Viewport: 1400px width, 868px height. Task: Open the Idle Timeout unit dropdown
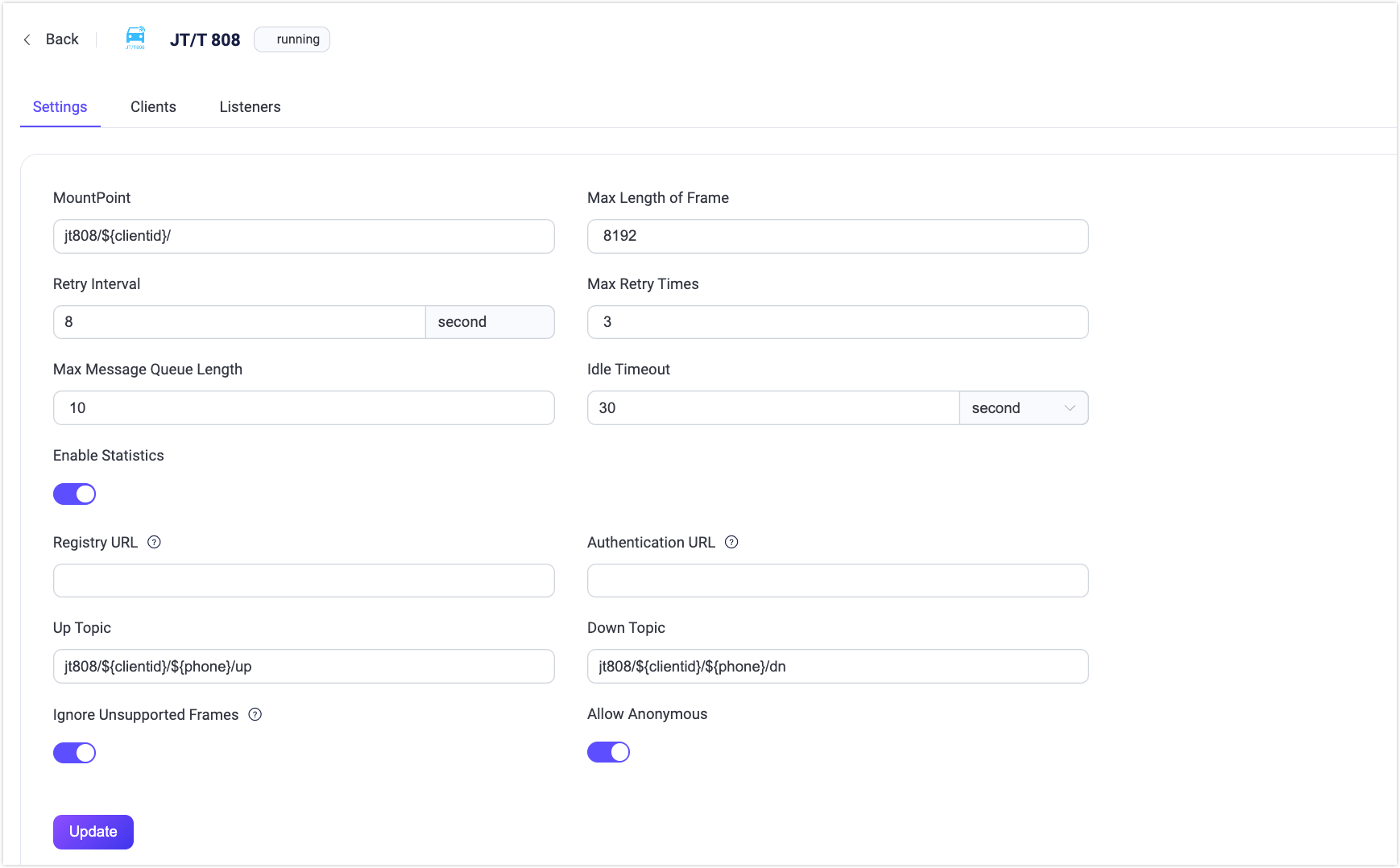pyautogui.click(x=1023, y=408)
